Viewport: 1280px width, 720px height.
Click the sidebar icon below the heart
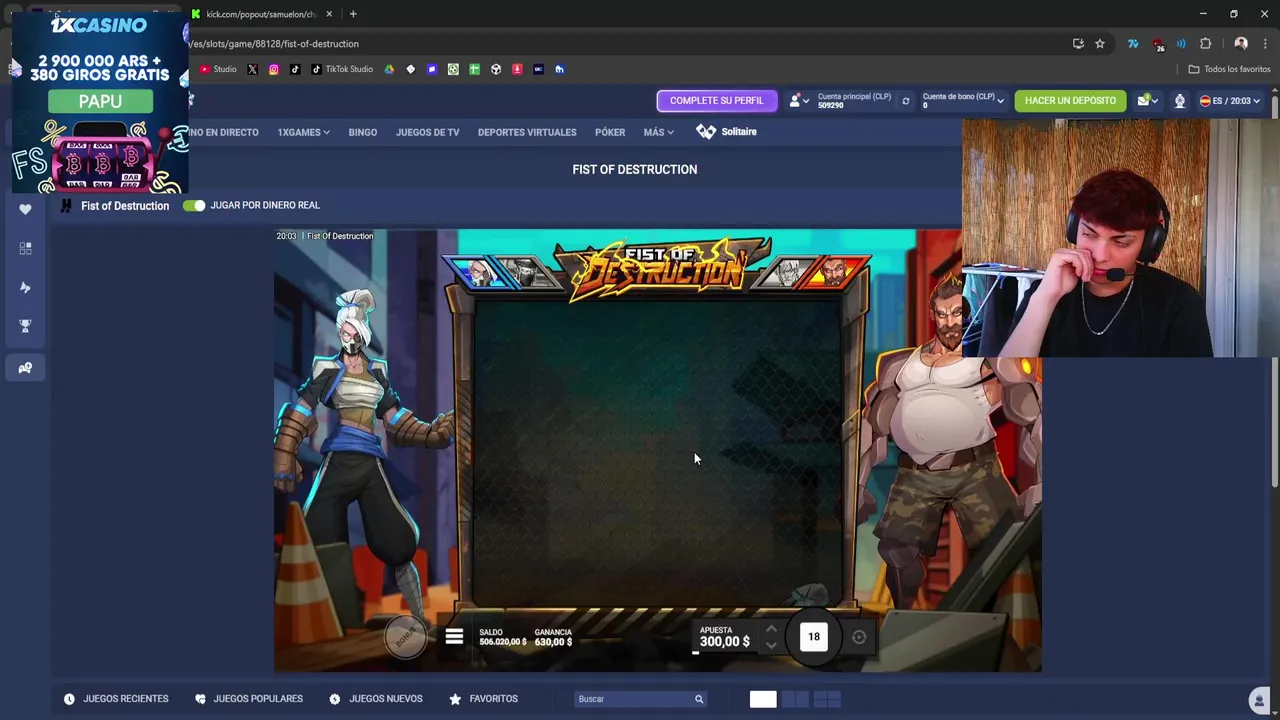pos(25,248)
